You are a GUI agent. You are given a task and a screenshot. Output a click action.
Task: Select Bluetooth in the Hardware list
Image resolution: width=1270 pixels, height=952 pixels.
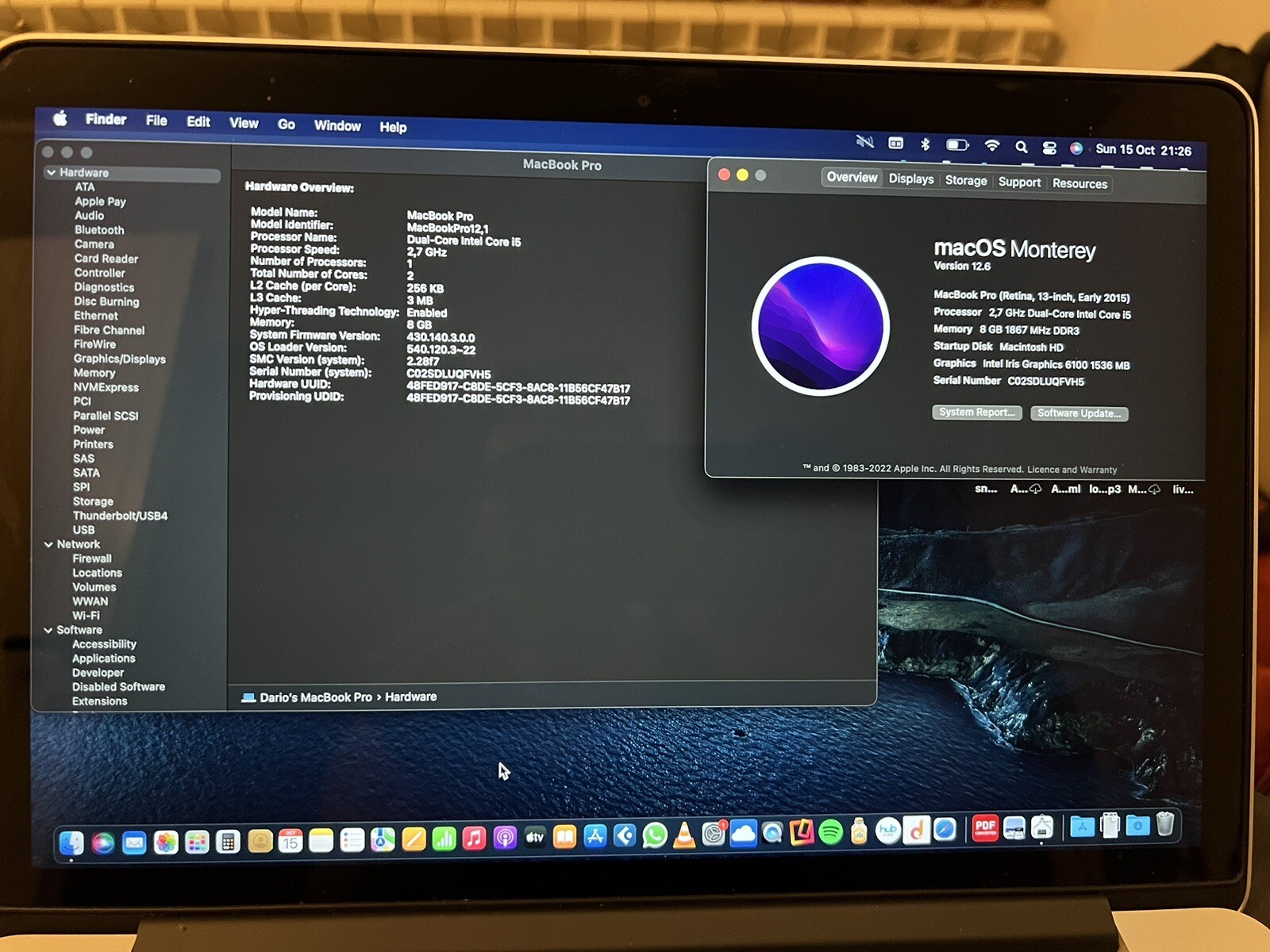click(99, 230)
